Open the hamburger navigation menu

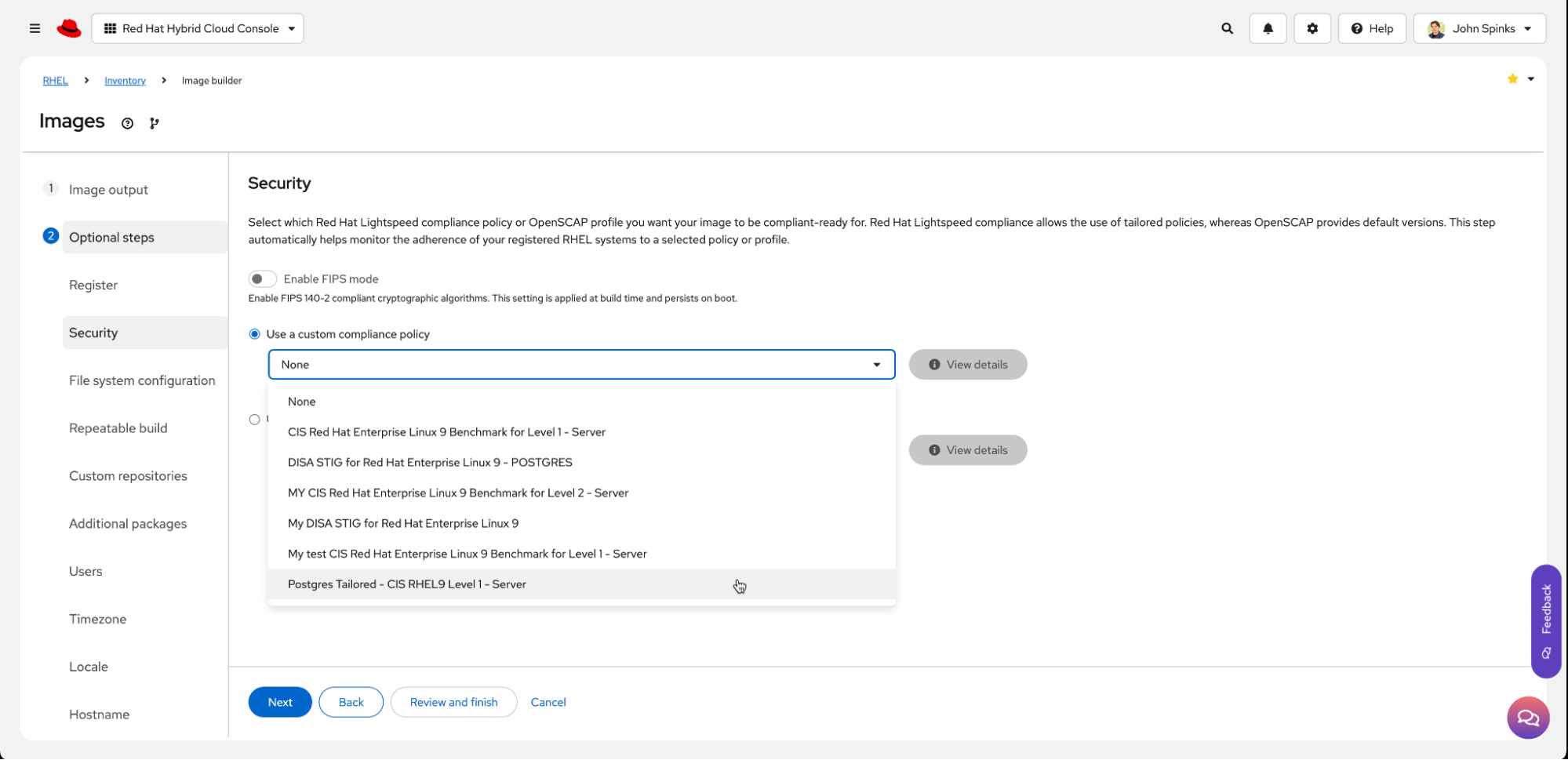[x=35, y=28]
